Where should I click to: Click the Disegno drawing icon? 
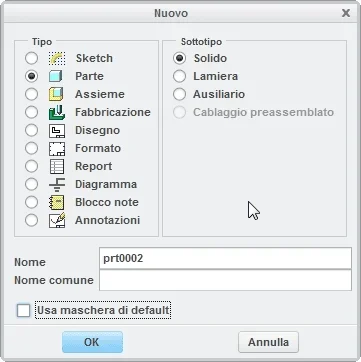point(57,130)
